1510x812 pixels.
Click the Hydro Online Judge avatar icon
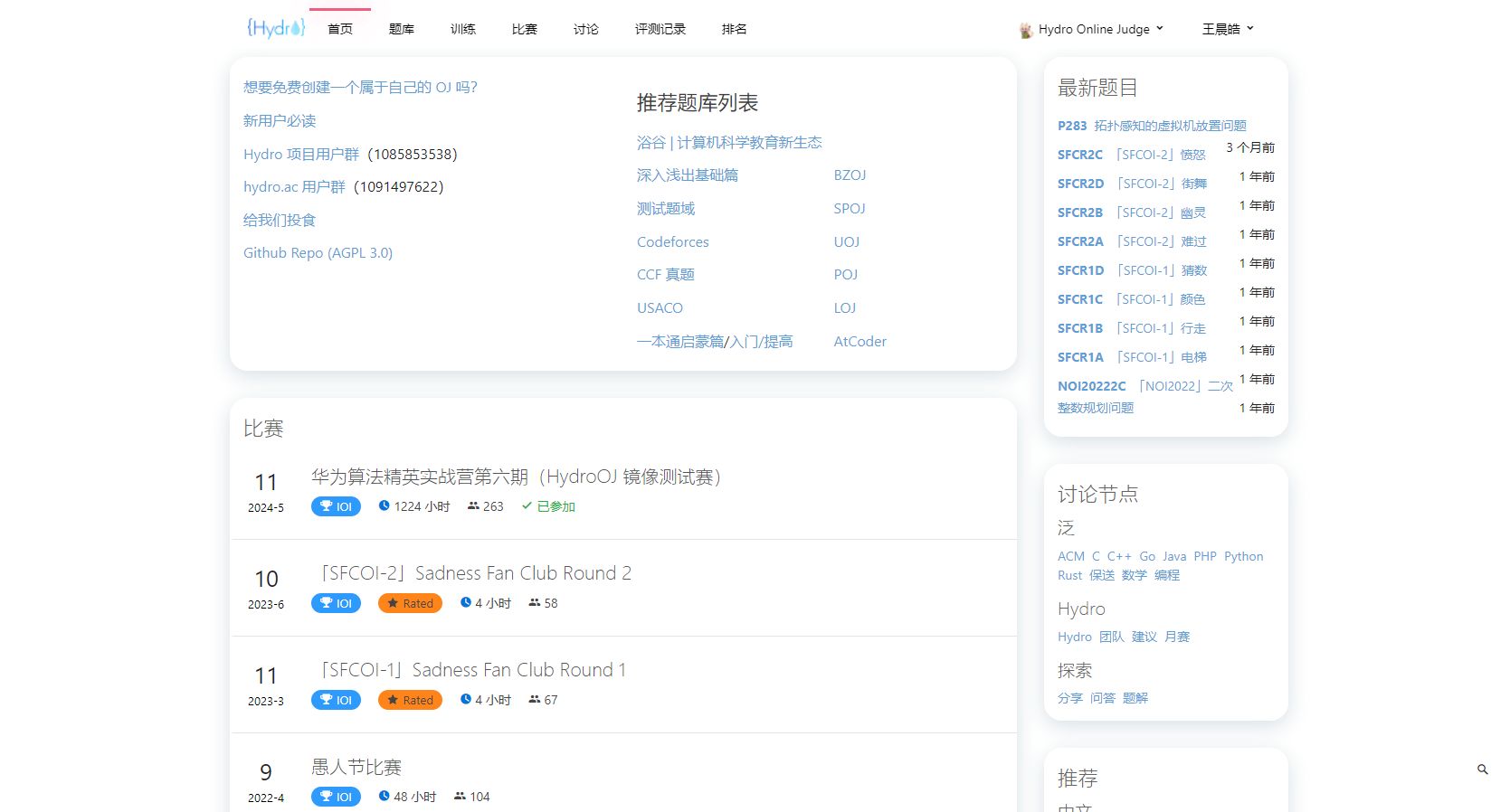[x=1026, y=30]
